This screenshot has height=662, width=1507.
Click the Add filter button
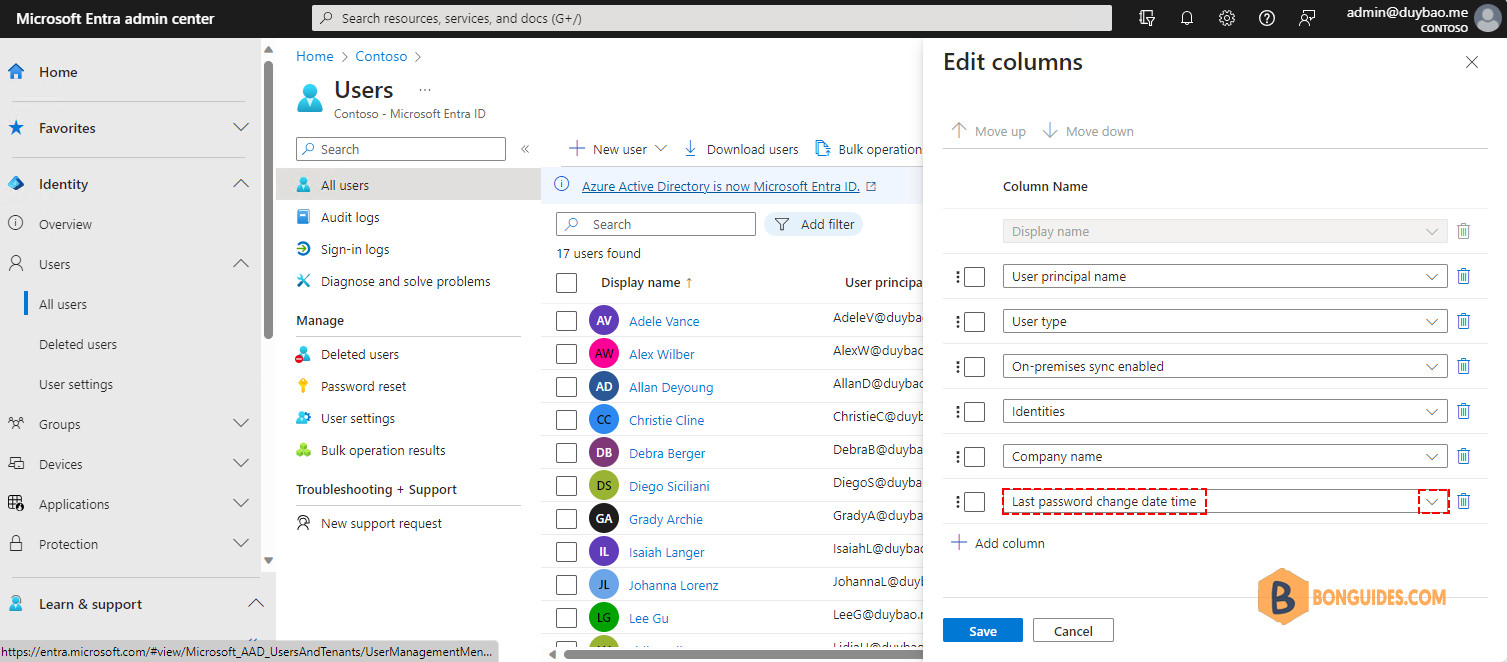pos(814,224)
